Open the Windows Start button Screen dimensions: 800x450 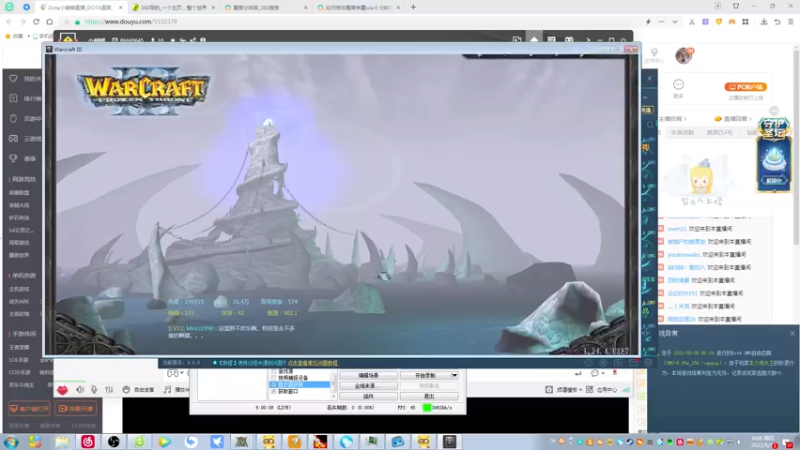coord(11,441)
